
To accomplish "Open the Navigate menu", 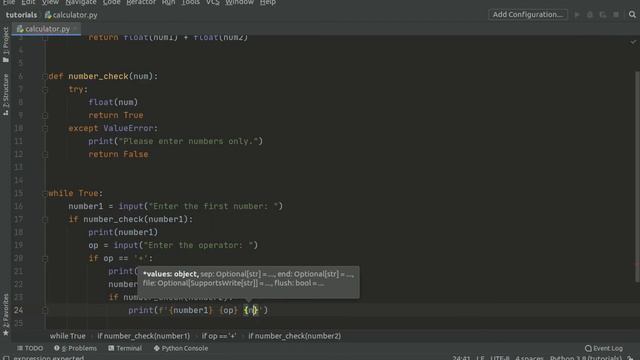I will coord(81,2).
